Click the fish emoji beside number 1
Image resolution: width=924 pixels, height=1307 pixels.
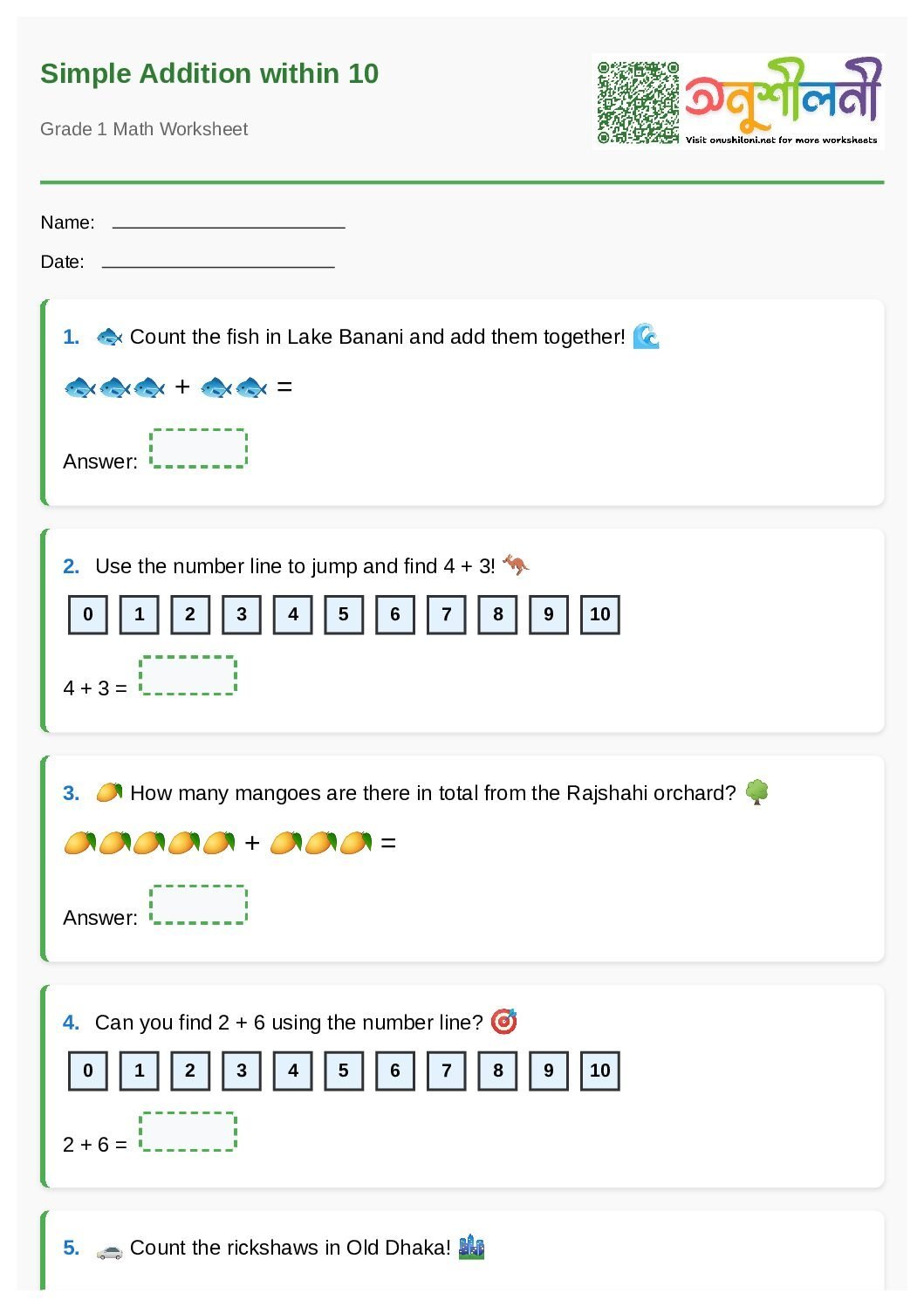(109, 337)
